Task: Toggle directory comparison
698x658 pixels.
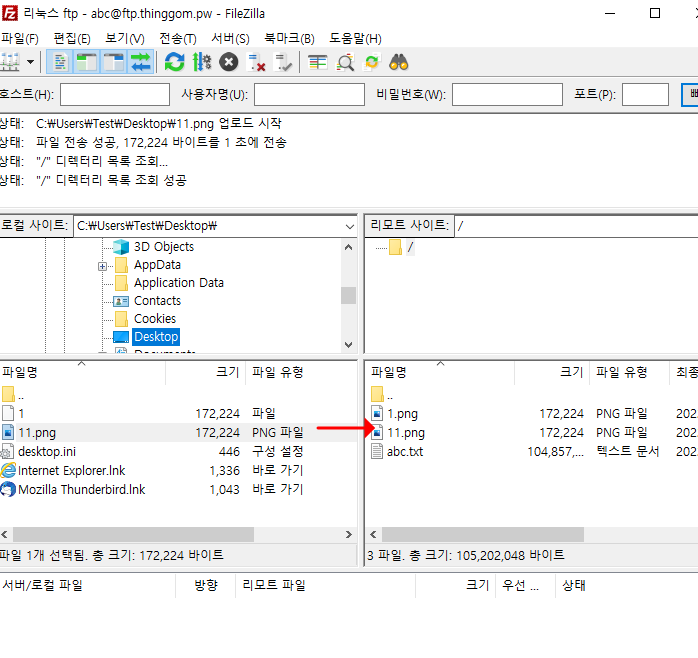Action: click(345, 62)
